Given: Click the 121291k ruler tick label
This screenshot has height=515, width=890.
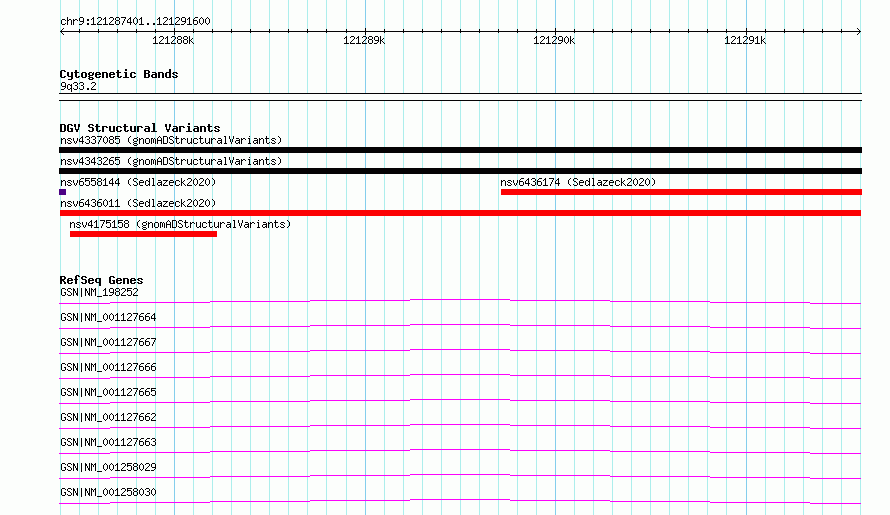Looking at the screenshot, I should (745, 40).
